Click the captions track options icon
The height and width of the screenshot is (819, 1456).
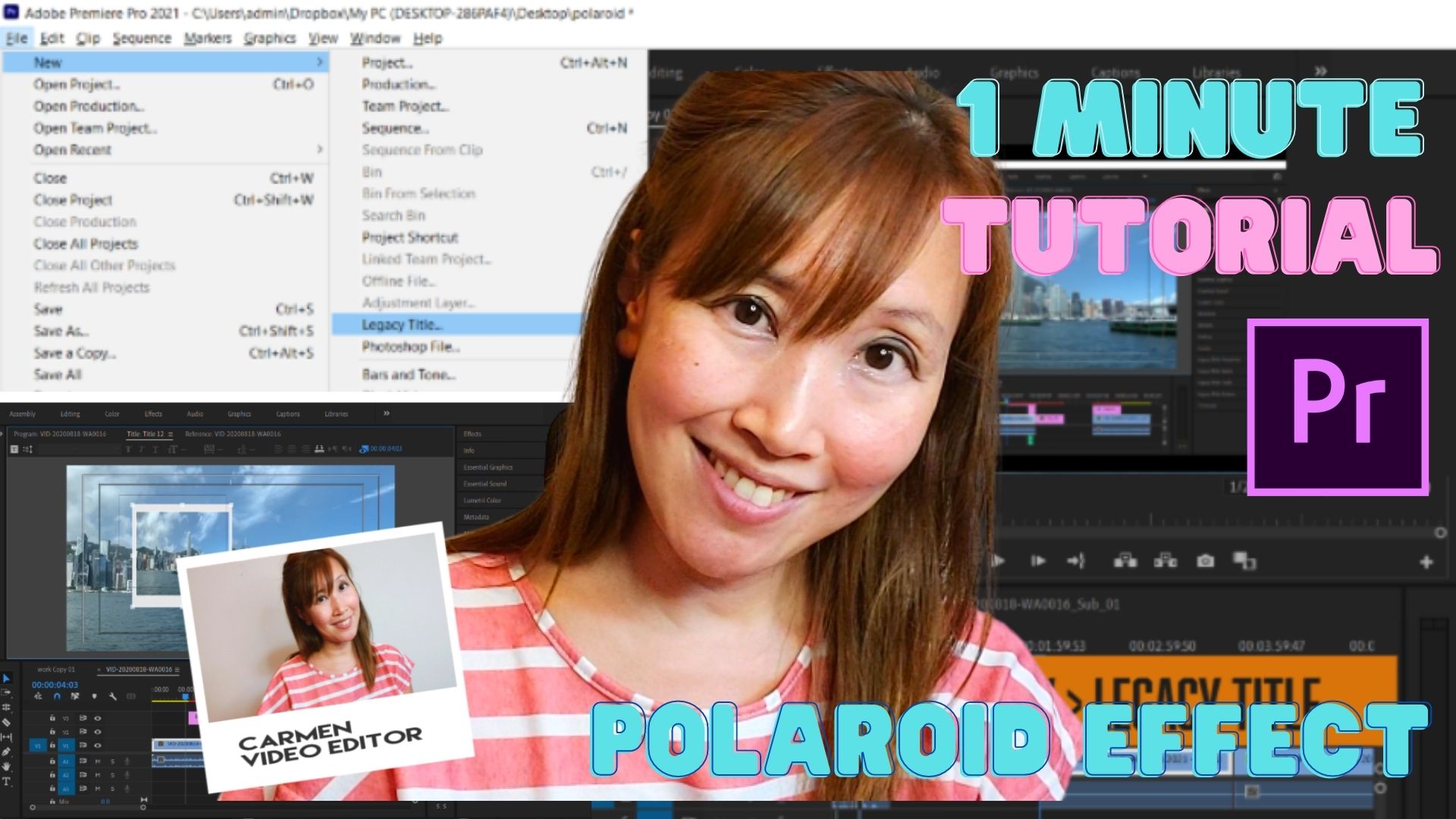(x=131, y=696)
